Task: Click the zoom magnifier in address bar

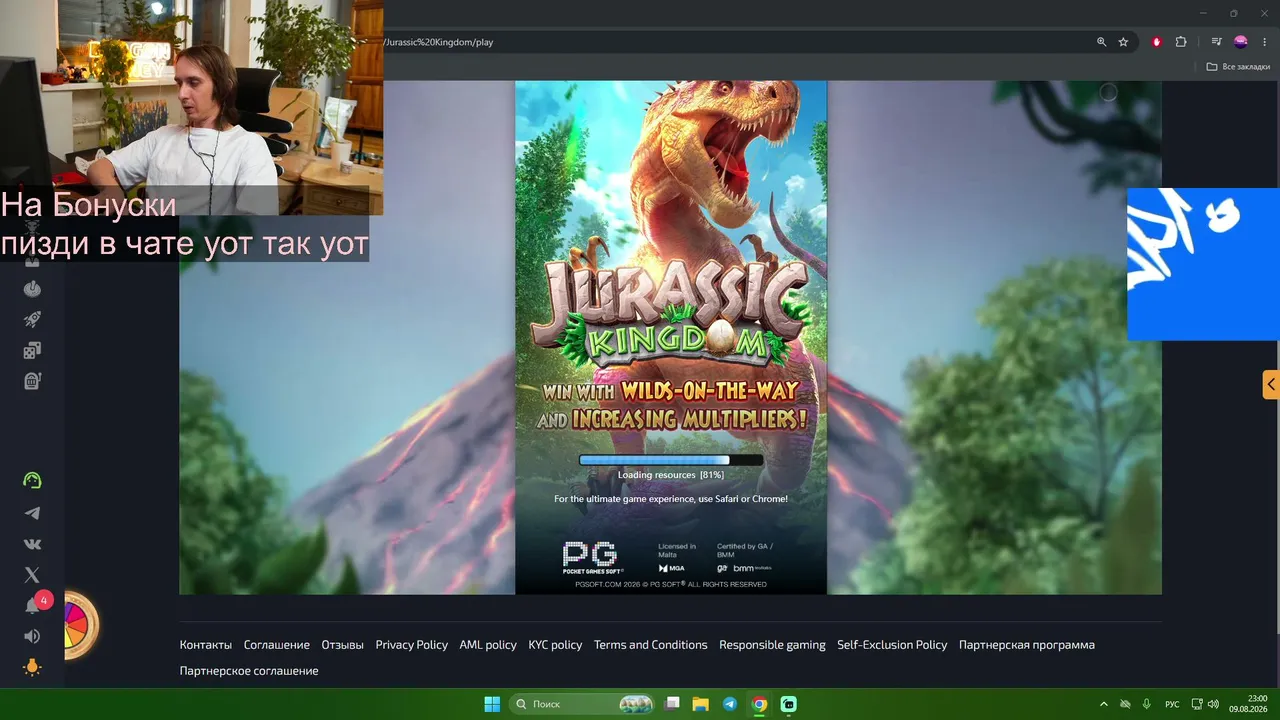Action: pos(1101,42)
